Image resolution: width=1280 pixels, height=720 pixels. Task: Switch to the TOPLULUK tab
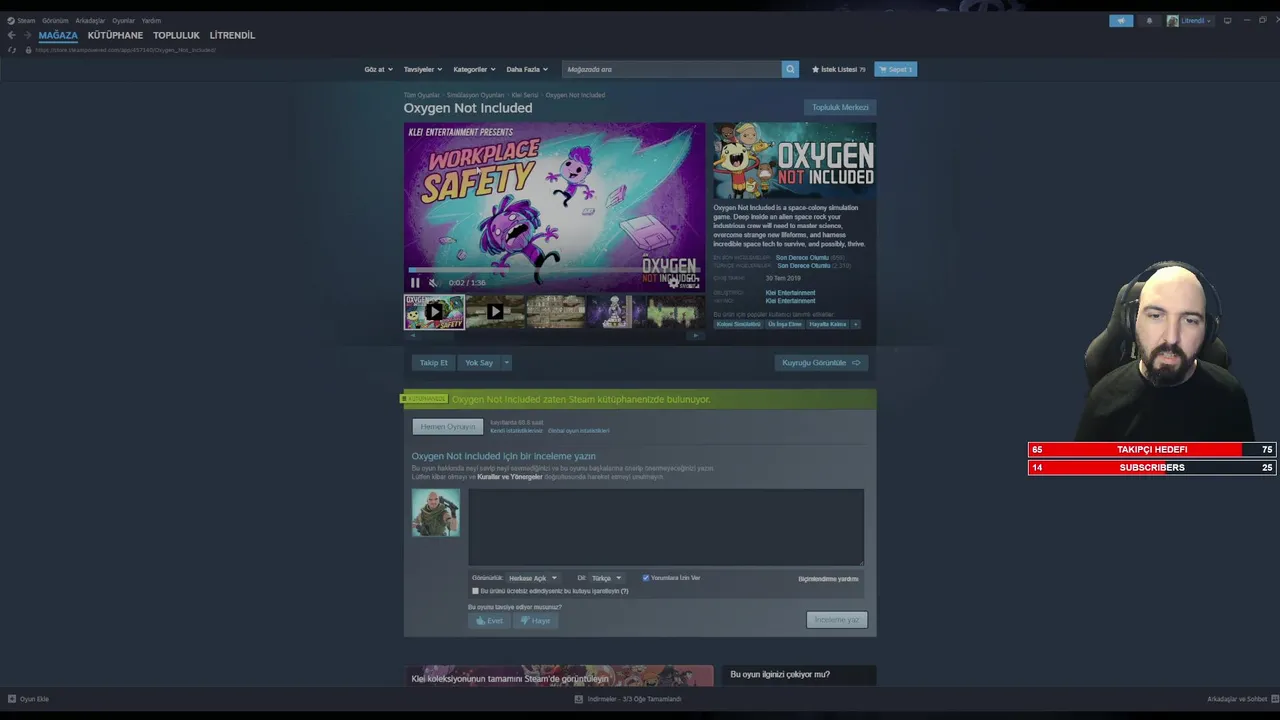[x=176, y=35]
